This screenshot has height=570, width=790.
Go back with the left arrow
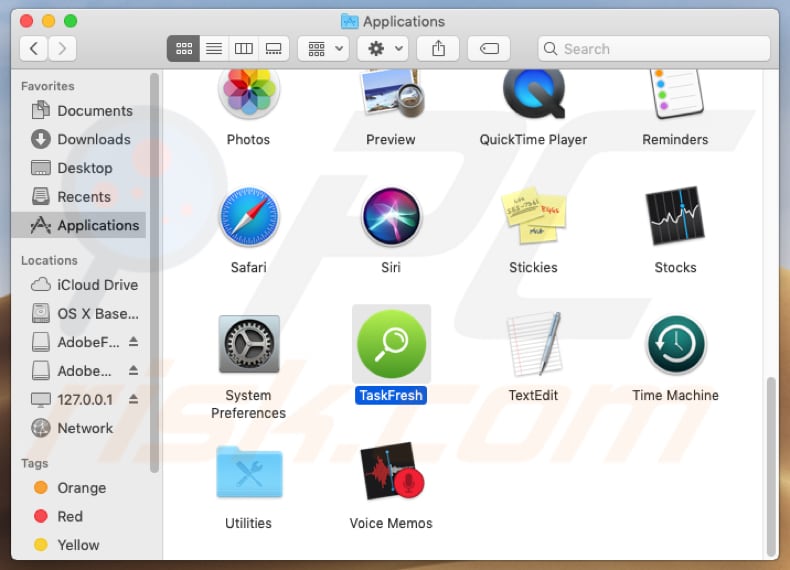coord(34,49)
